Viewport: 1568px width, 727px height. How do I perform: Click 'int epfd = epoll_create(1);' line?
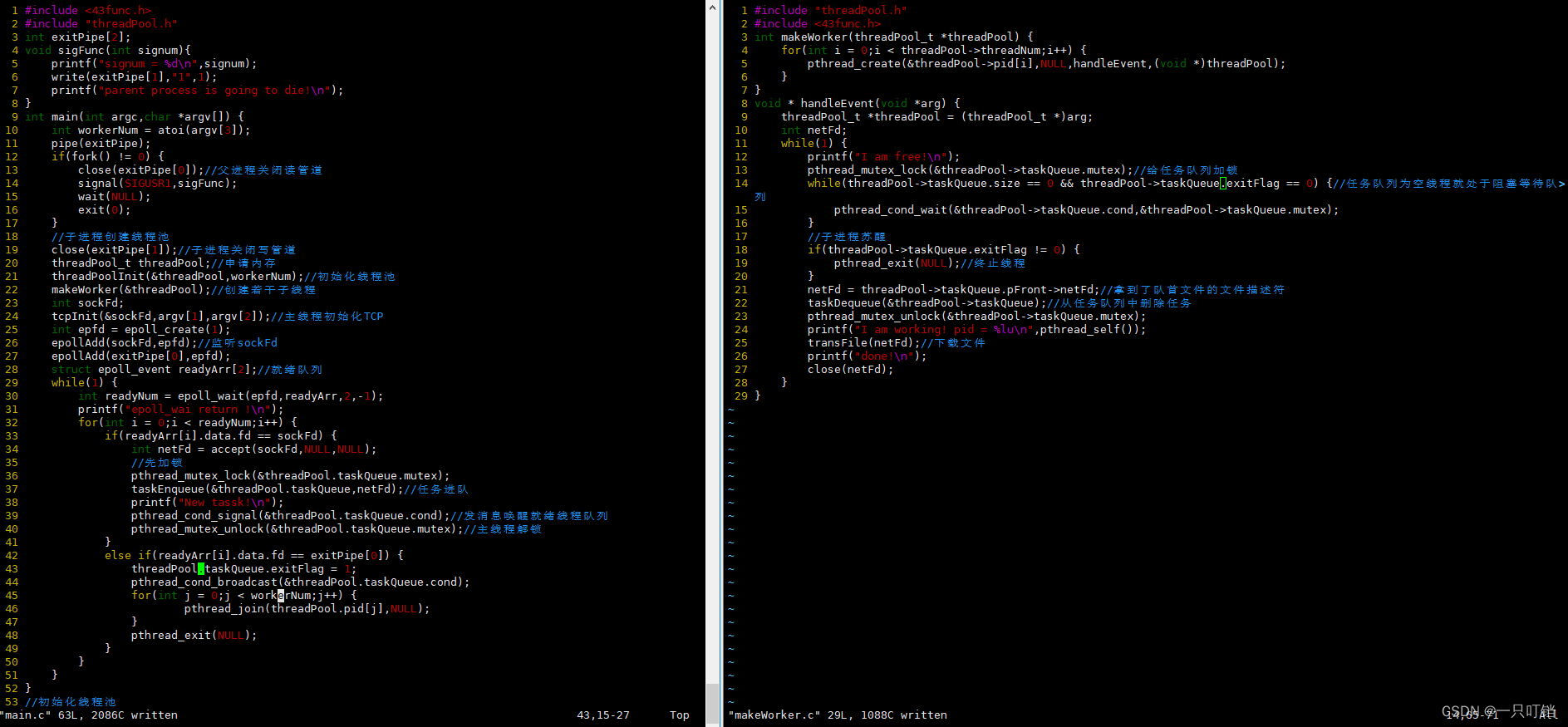(x=141, y=329)
